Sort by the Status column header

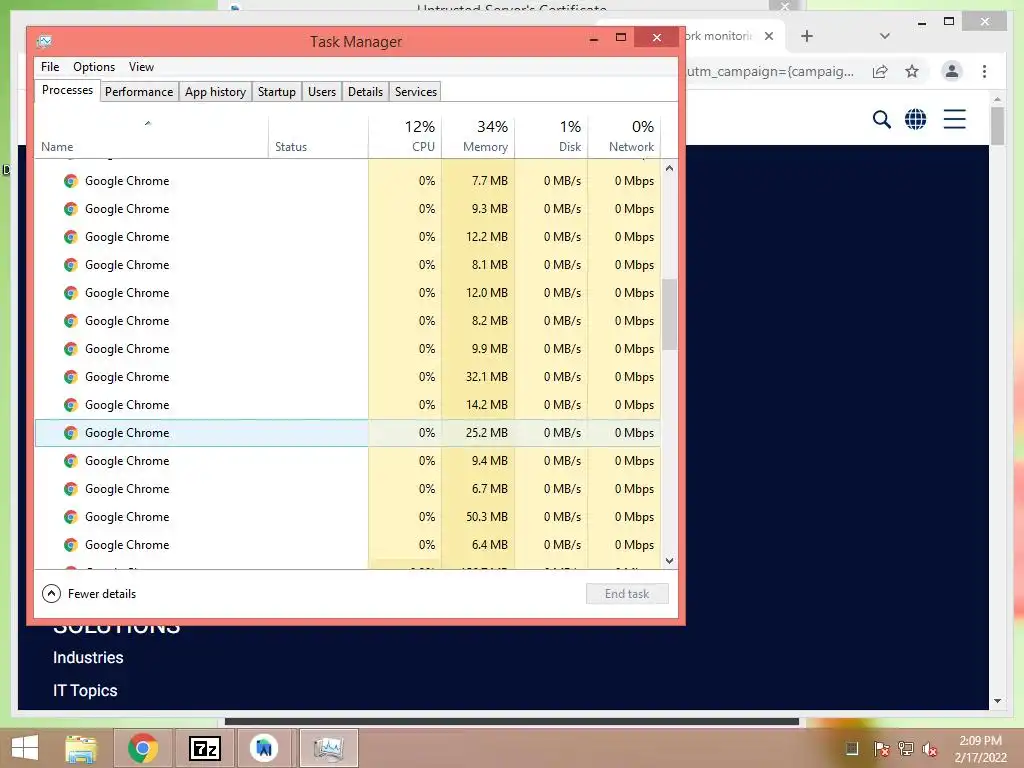[x=318, y=137]
